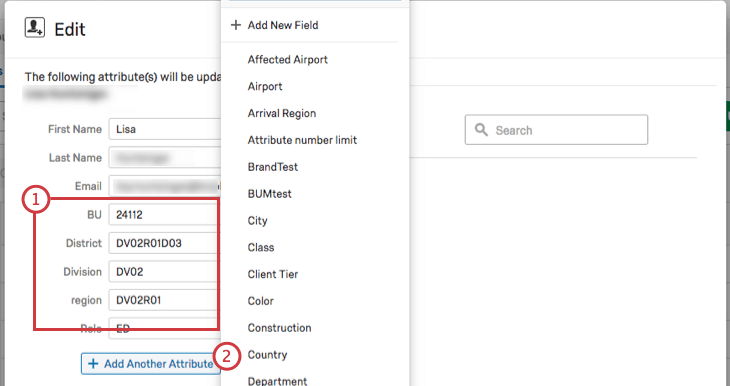
Task: Choose Airport from the field list
Action: 265,87
